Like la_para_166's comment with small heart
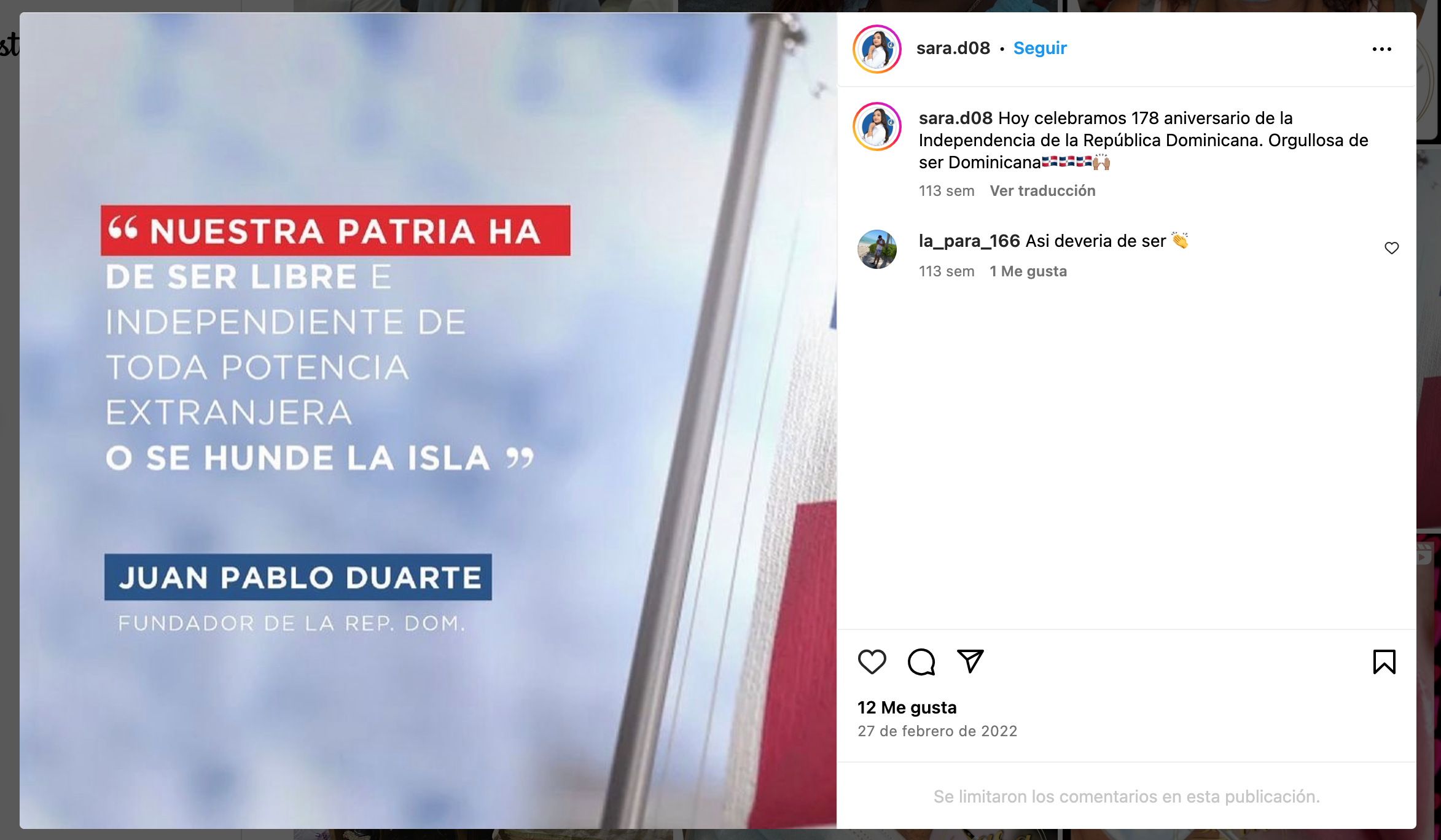This screenshot has width=1441, height=840. coord(1391,248)
